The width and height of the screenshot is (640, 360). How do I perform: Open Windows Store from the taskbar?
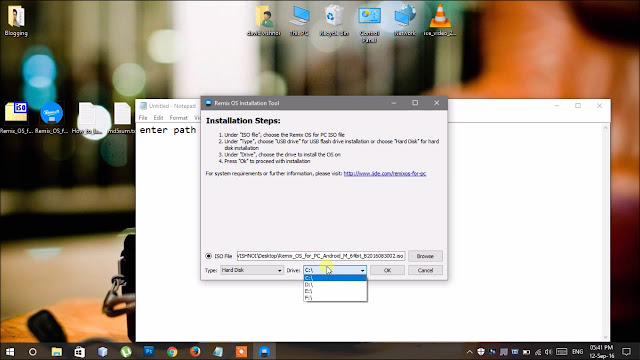click(x=79, y=351)
